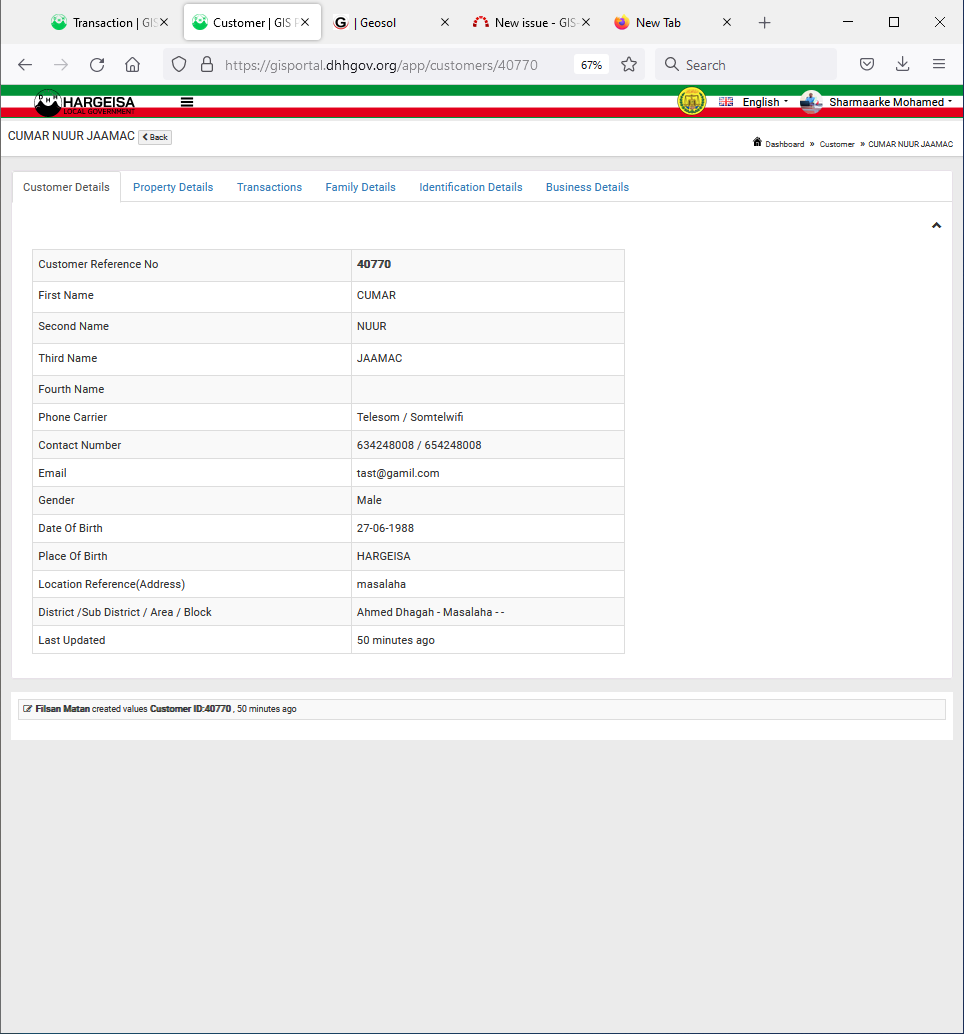Go forward with the browser forward arrow
This screenshot has width=964, height=1034.
point(61,65)
